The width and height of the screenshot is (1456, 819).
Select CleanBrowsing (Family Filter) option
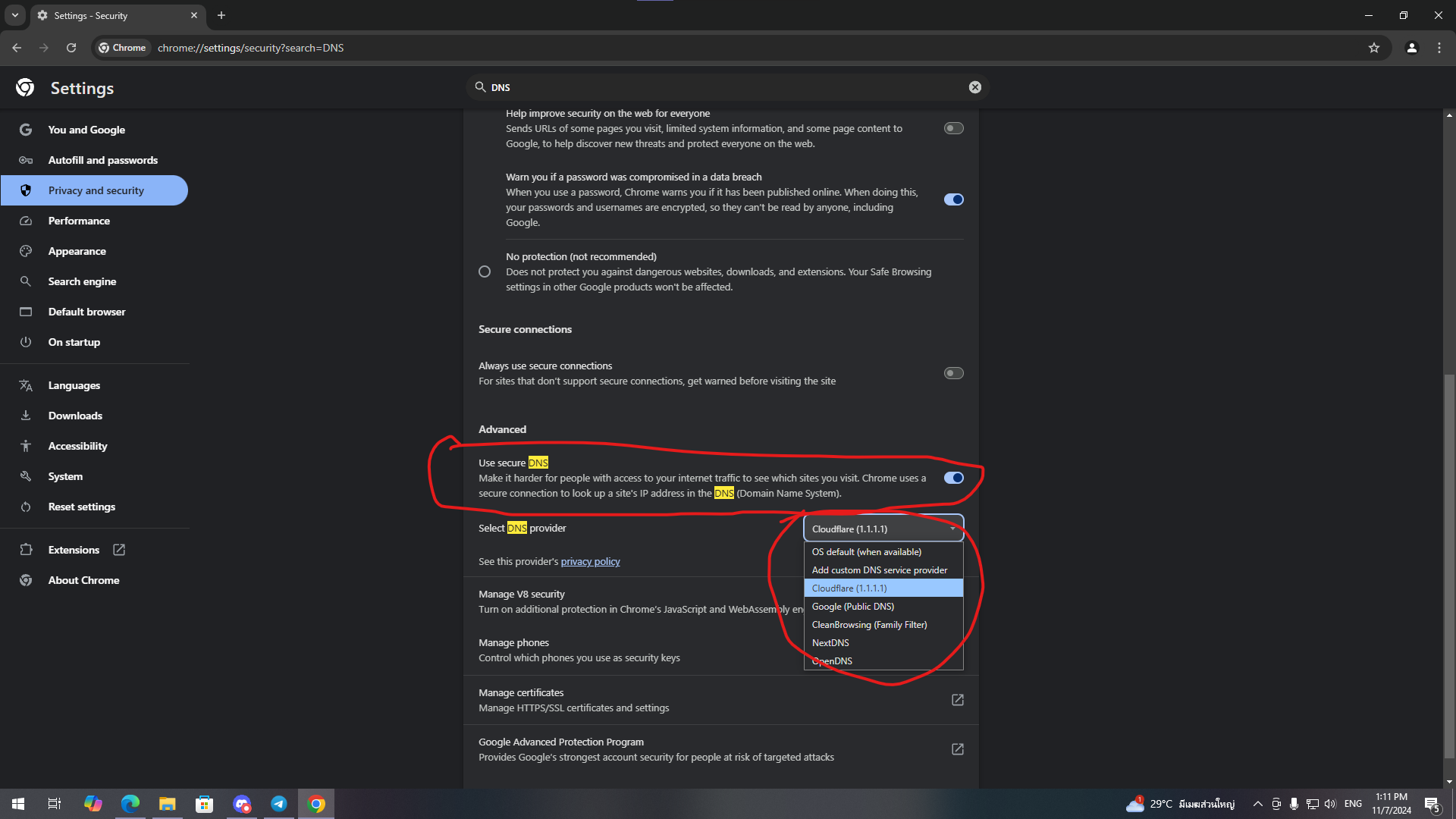pyautogui.click(x=883, y=625)
